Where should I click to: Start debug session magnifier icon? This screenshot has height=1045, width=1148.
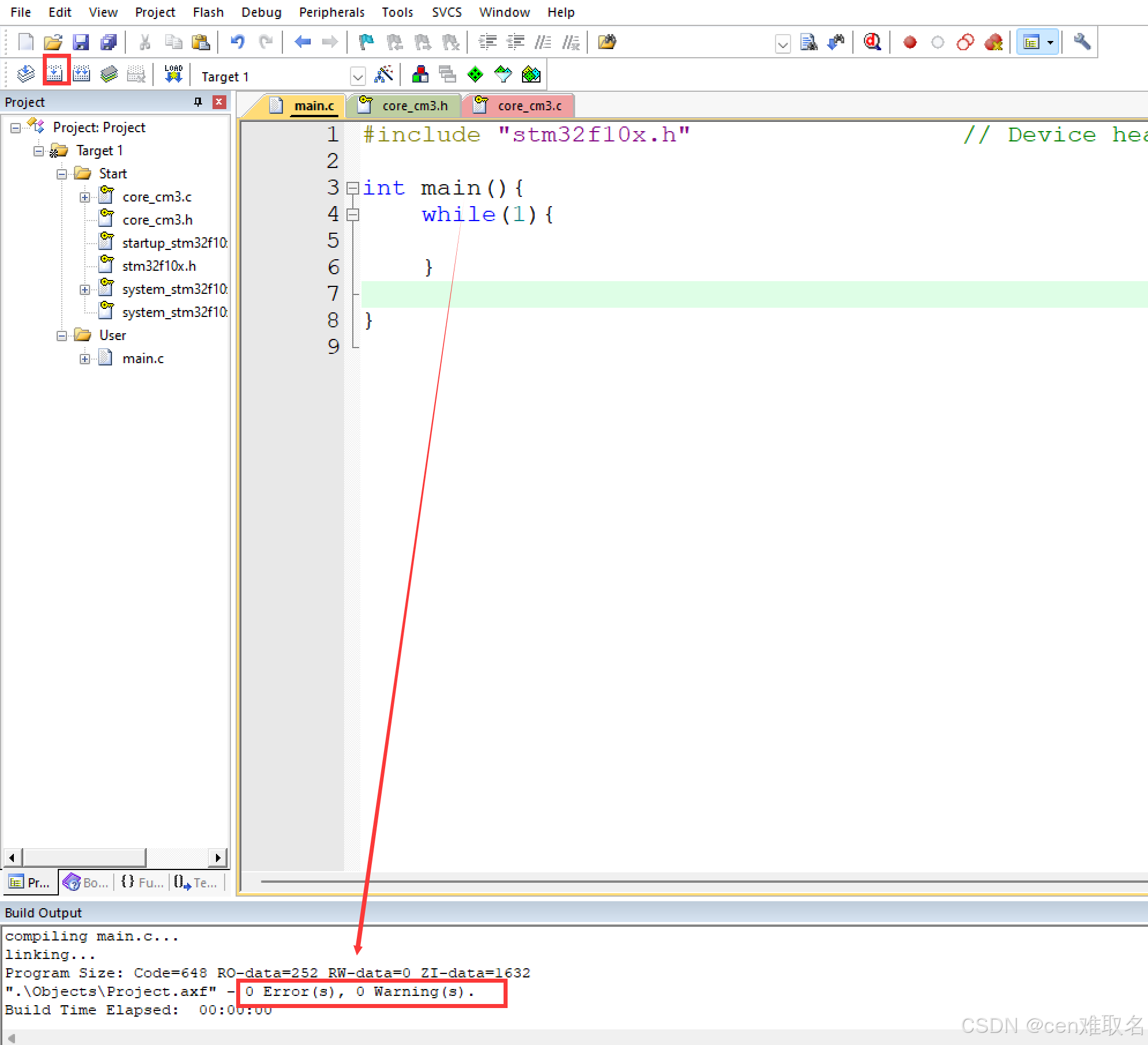tap(872, 42)
